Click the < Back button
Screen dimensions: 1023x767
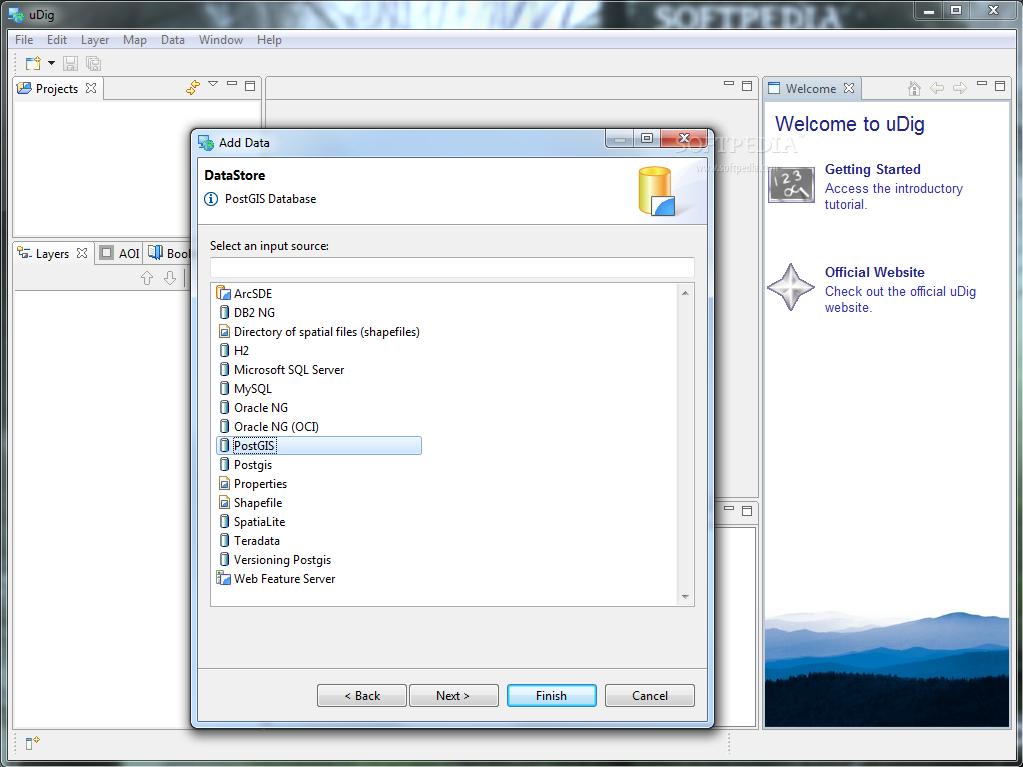(x=362, y=695)
